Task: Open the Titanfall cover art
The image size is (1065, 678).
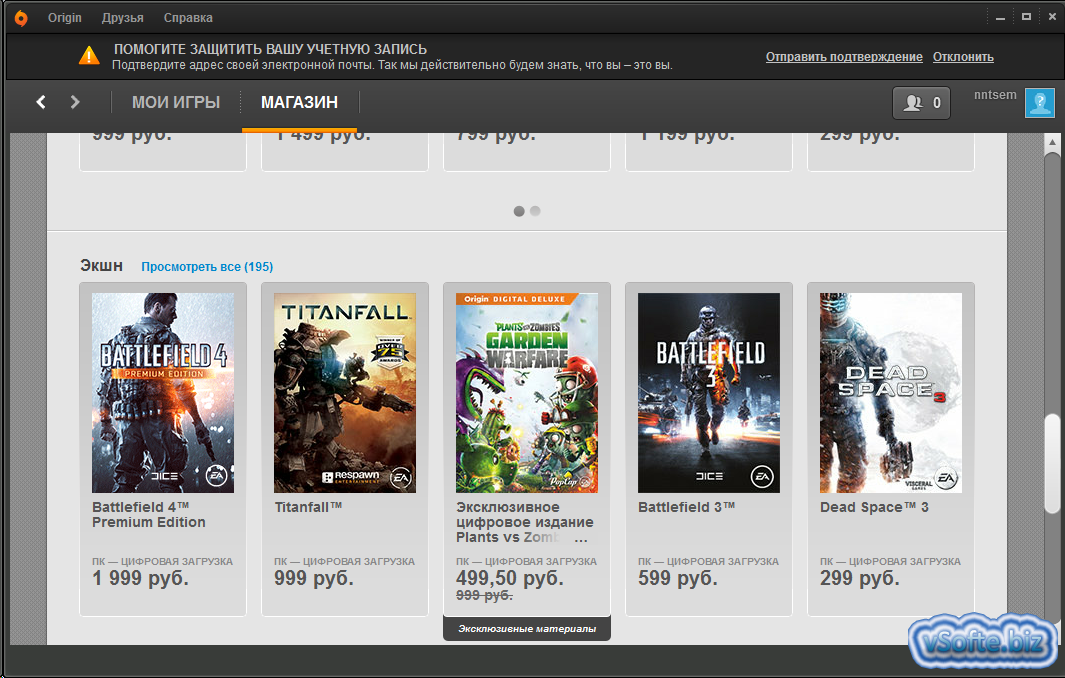Action: pos(345,393)
